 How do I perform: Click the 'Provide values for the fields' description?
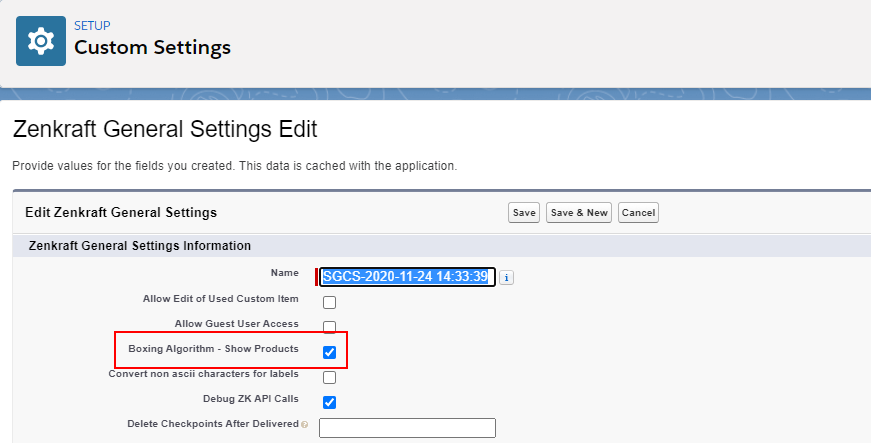click(234, 166)
